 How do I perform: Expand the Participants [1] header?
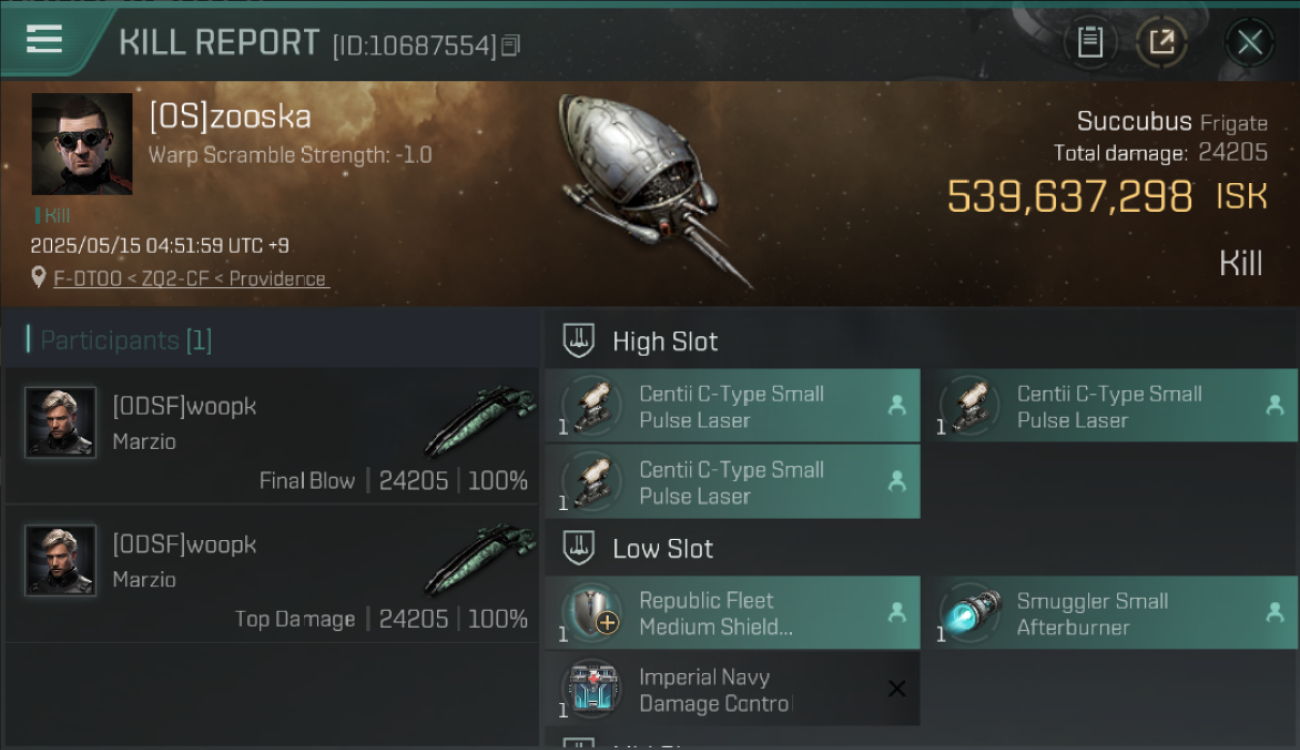tap(126, 340)
